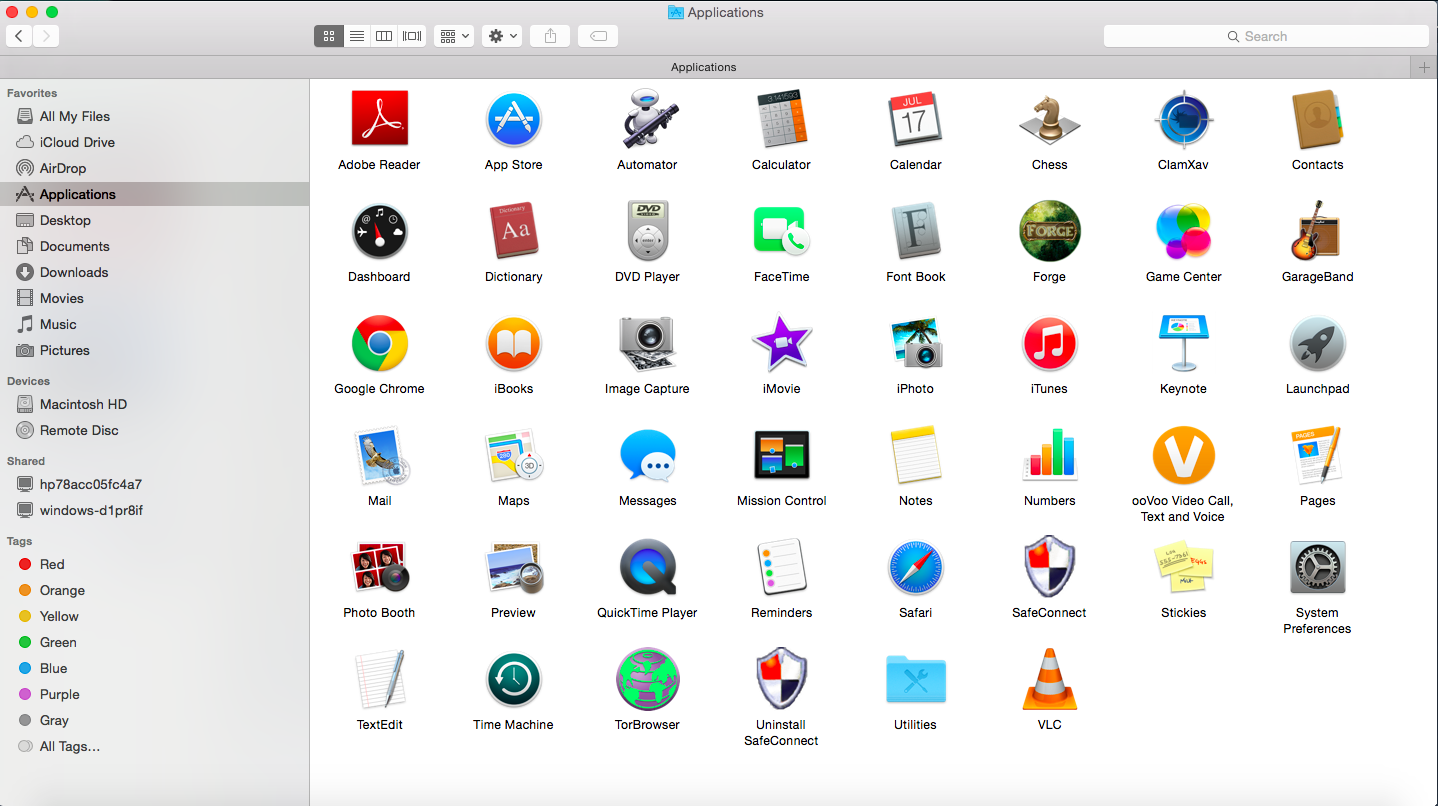Select the TorBrowser globe icon
Image resolution: width=1438 pixels, height=806 pixels.
(x=647, y=679)
